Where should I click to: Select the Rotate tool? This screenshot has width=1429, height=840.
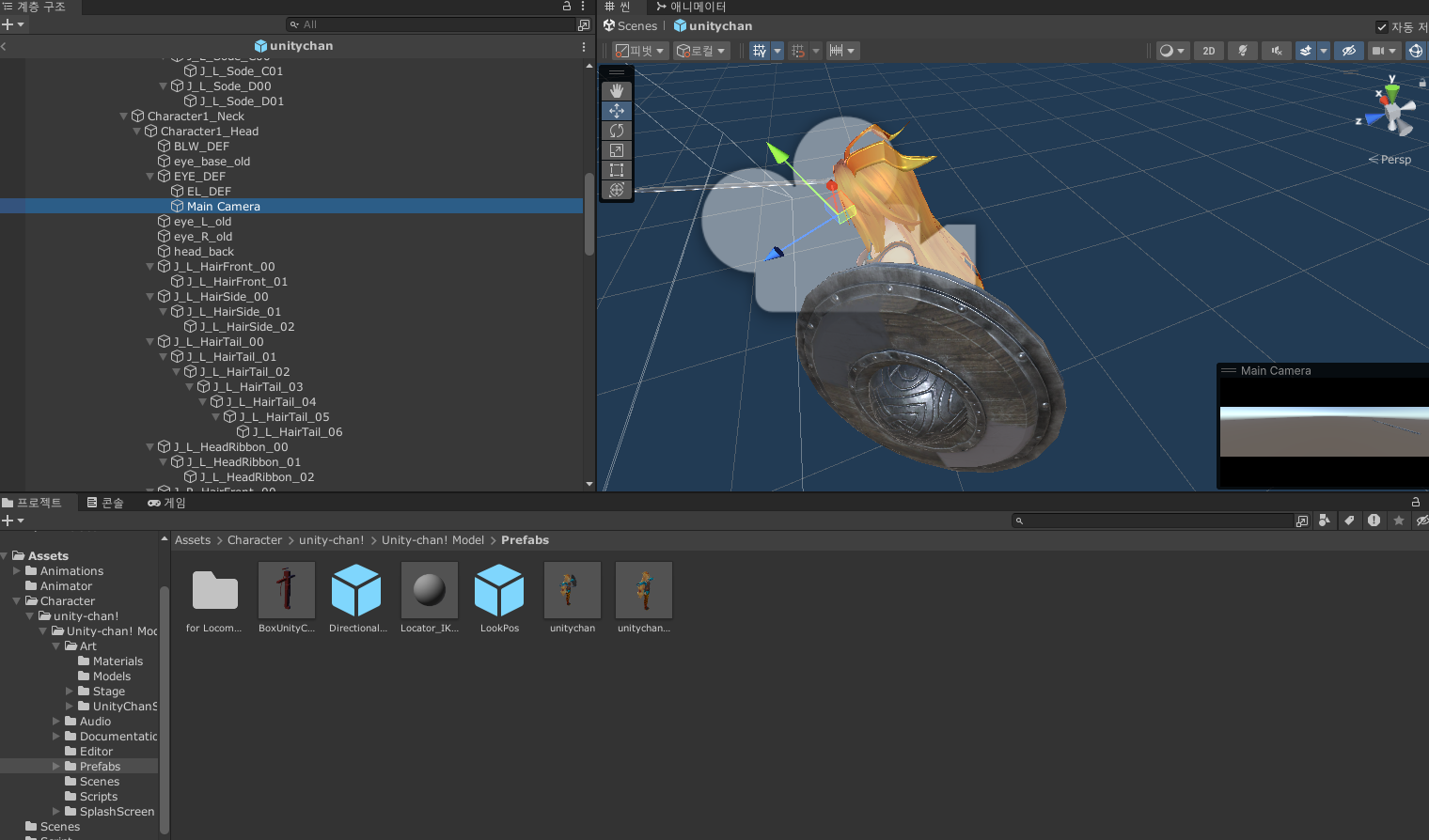[x=617, y=131]
